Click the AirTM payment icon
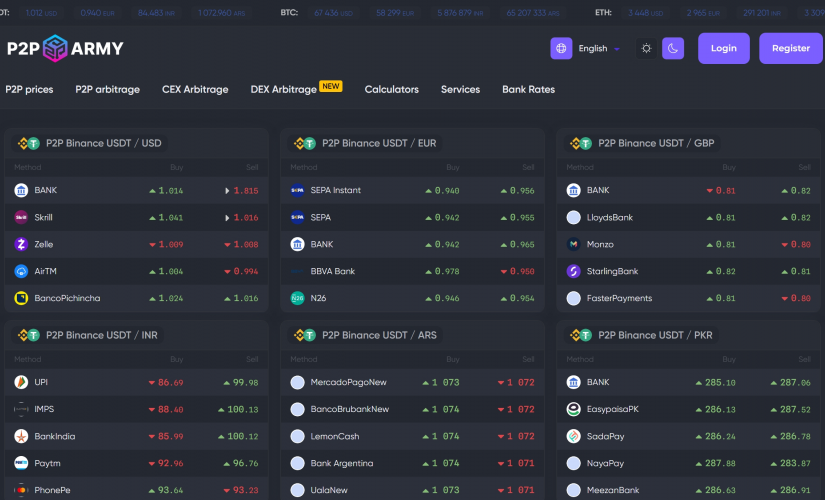The height and width of the screenshot is (500, 825). point(21,271)
